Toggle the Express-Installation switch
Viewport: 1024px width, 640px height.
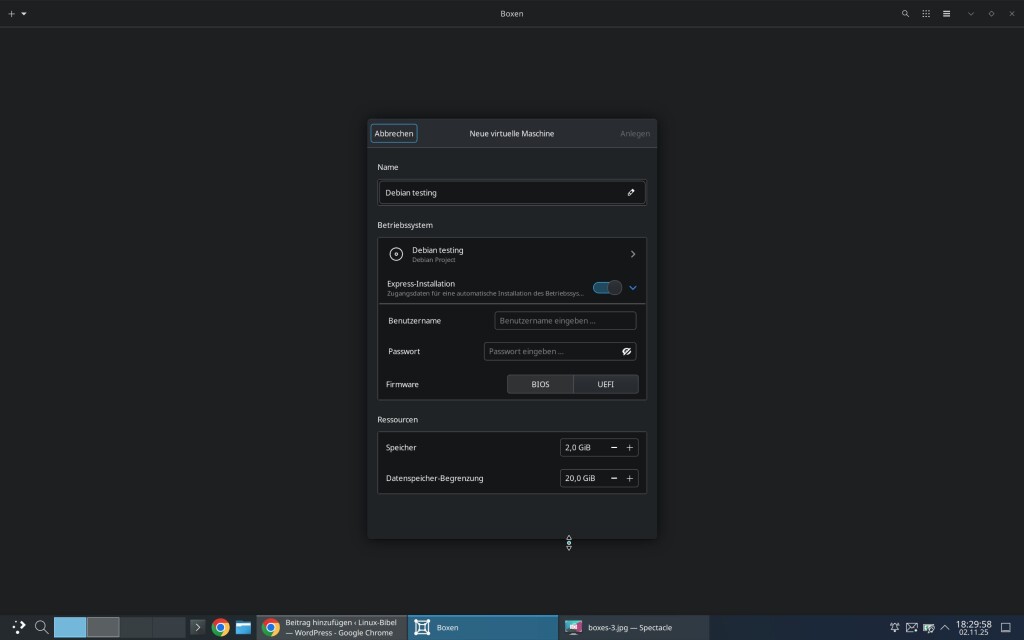click(x=607, y=288)
